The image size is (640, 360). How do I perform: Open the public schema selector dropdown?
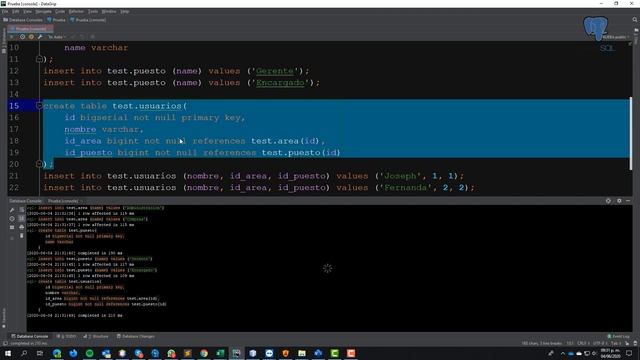[x=616, y=37]
